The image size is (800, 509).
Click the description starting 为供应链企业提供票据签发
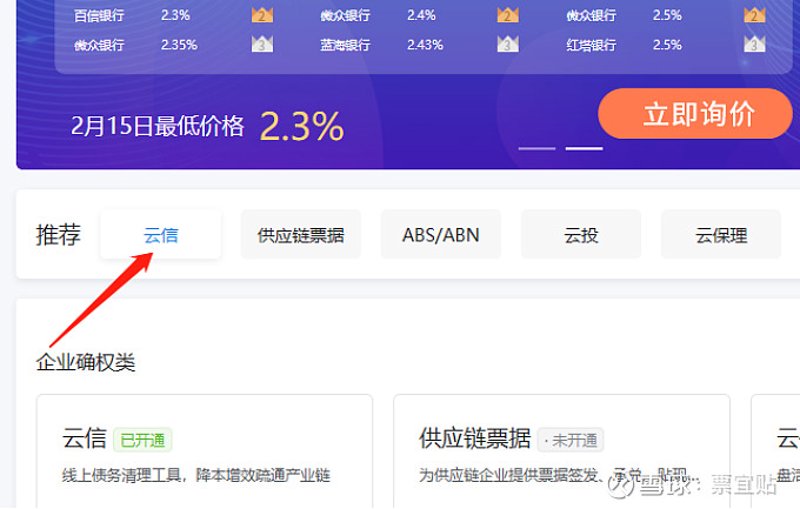[x=556, y=475]
